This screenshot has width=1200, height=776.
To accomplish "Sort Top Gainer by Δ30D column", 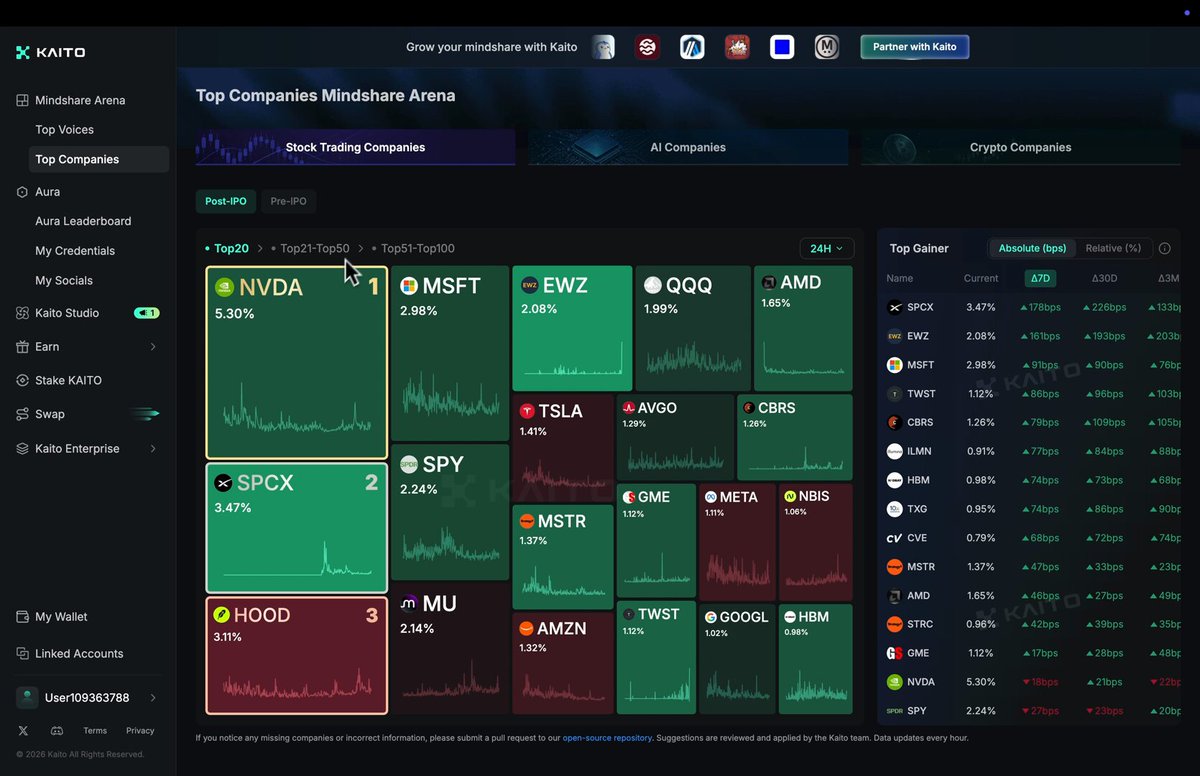I will click(x=1105, y=278).
